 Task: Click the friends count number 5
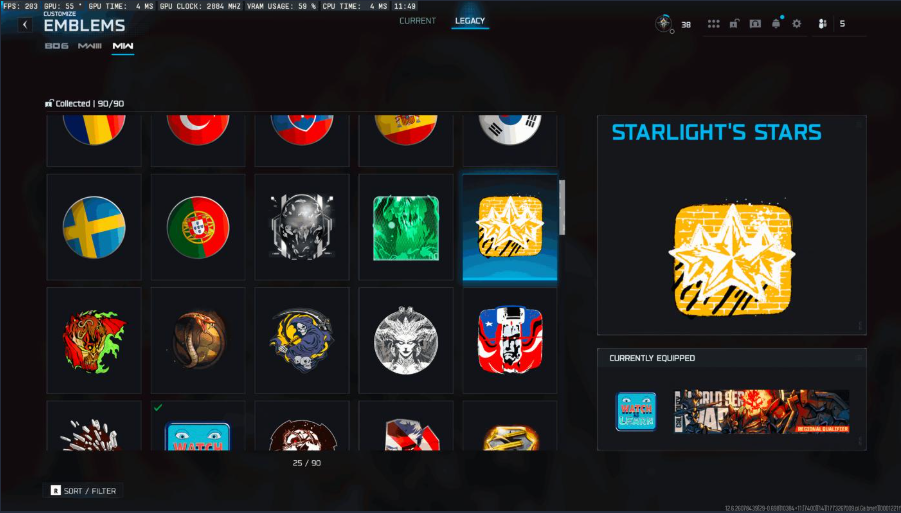pos(842,24)
